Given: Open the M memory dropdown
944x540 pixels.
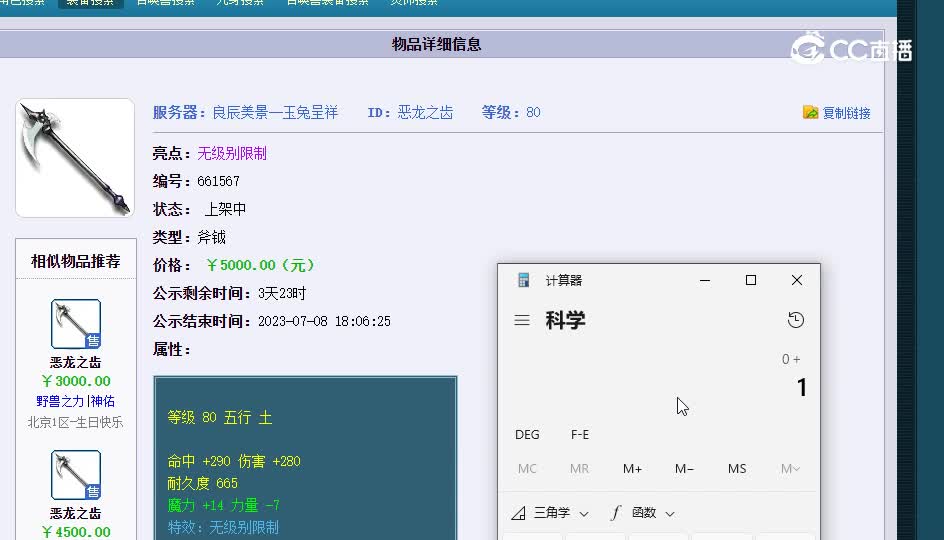Looking at the screenshot, I should pos(790,468).
